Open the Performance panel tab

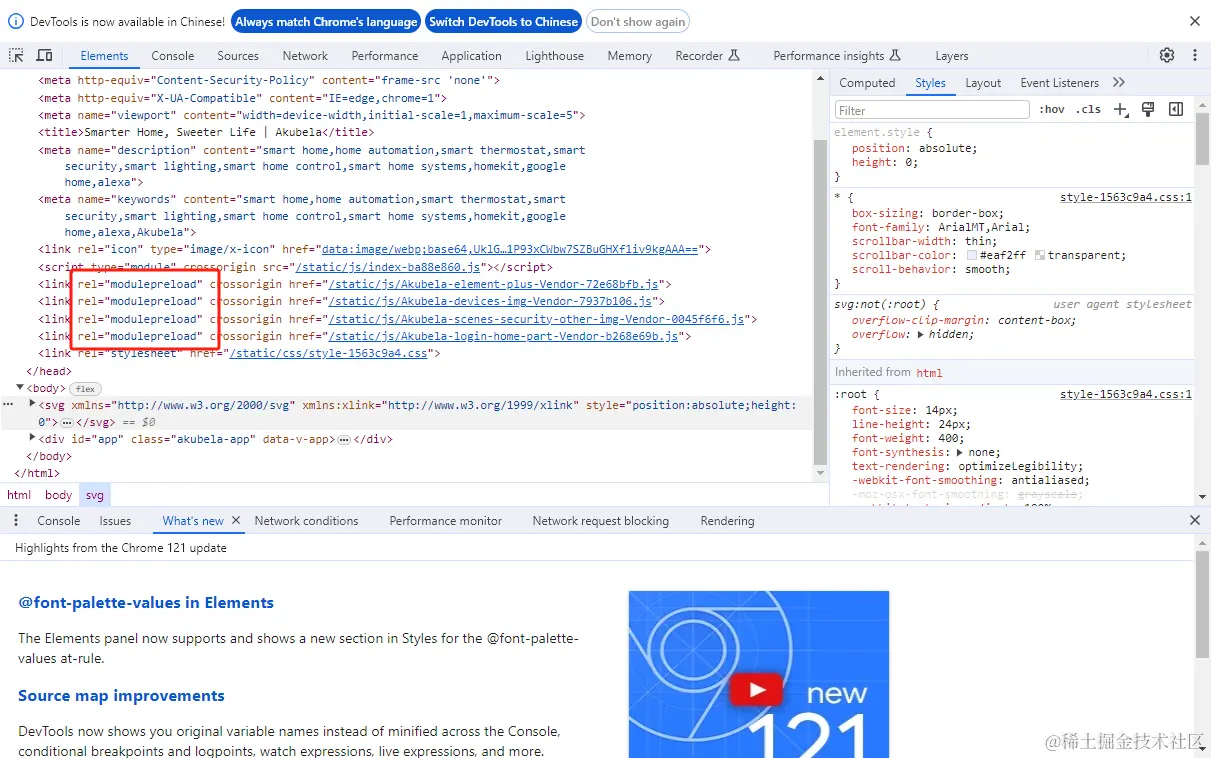(x=385, y=56)
